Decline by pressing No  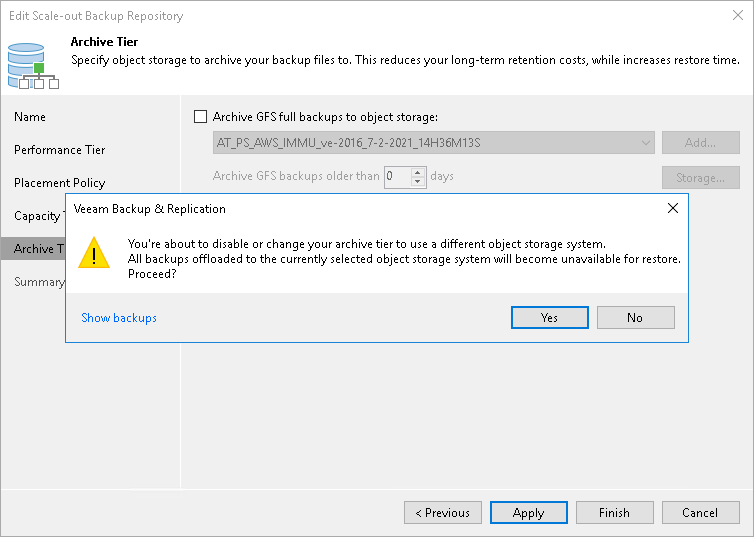[635, 317]
